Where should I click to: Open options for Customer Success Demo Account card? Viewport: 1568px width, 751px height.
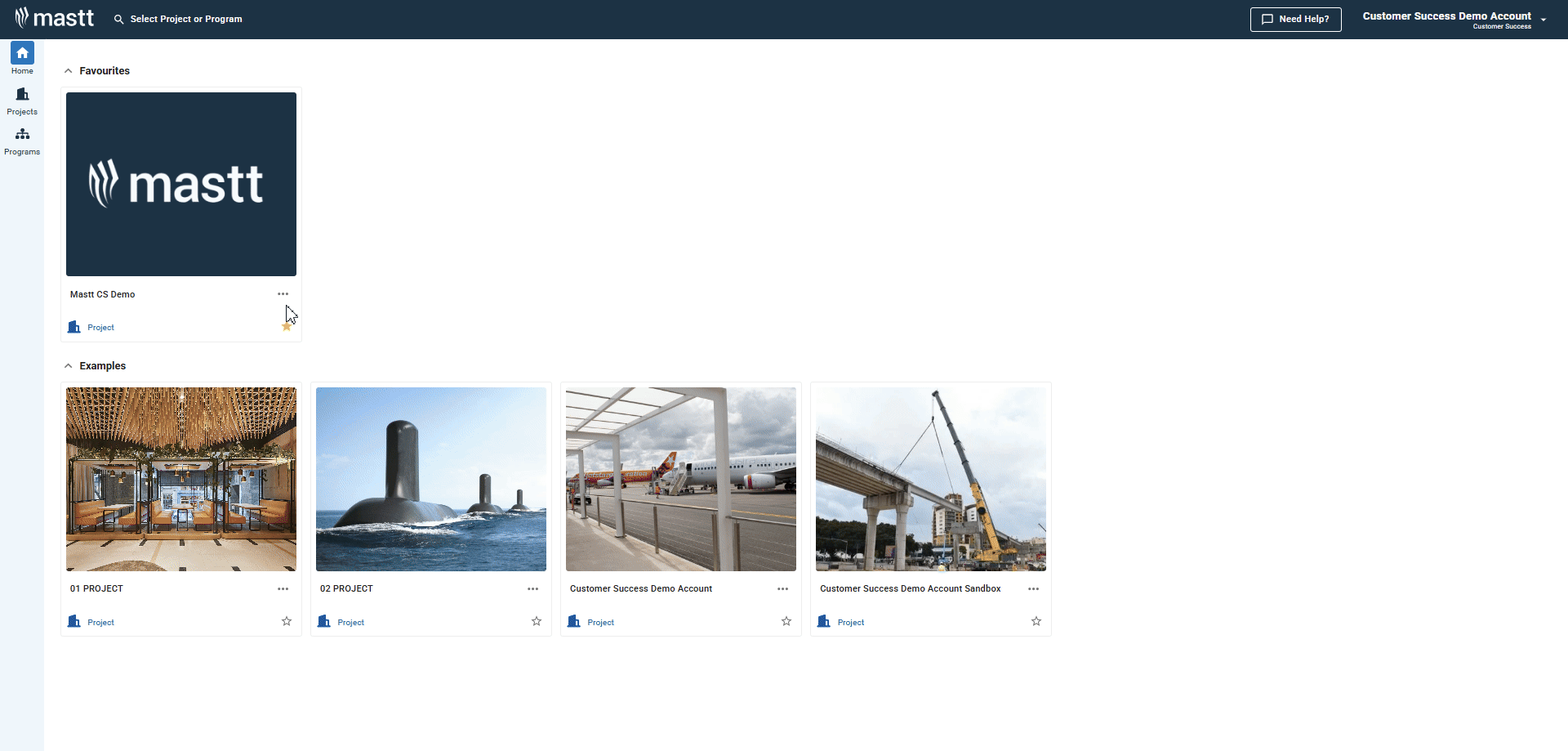coord(782,589)
